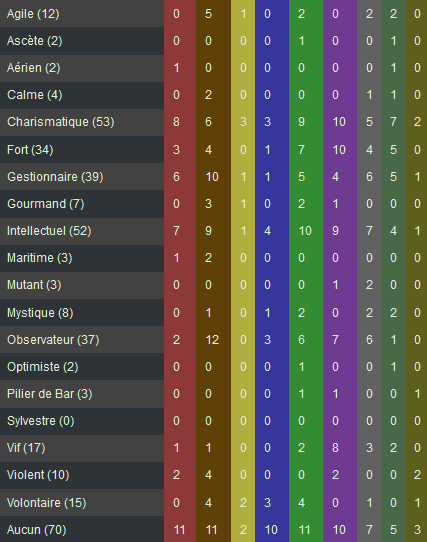Click brown cell 5 in Agile row
Screen dimensions: 427x542
[208, 14]
